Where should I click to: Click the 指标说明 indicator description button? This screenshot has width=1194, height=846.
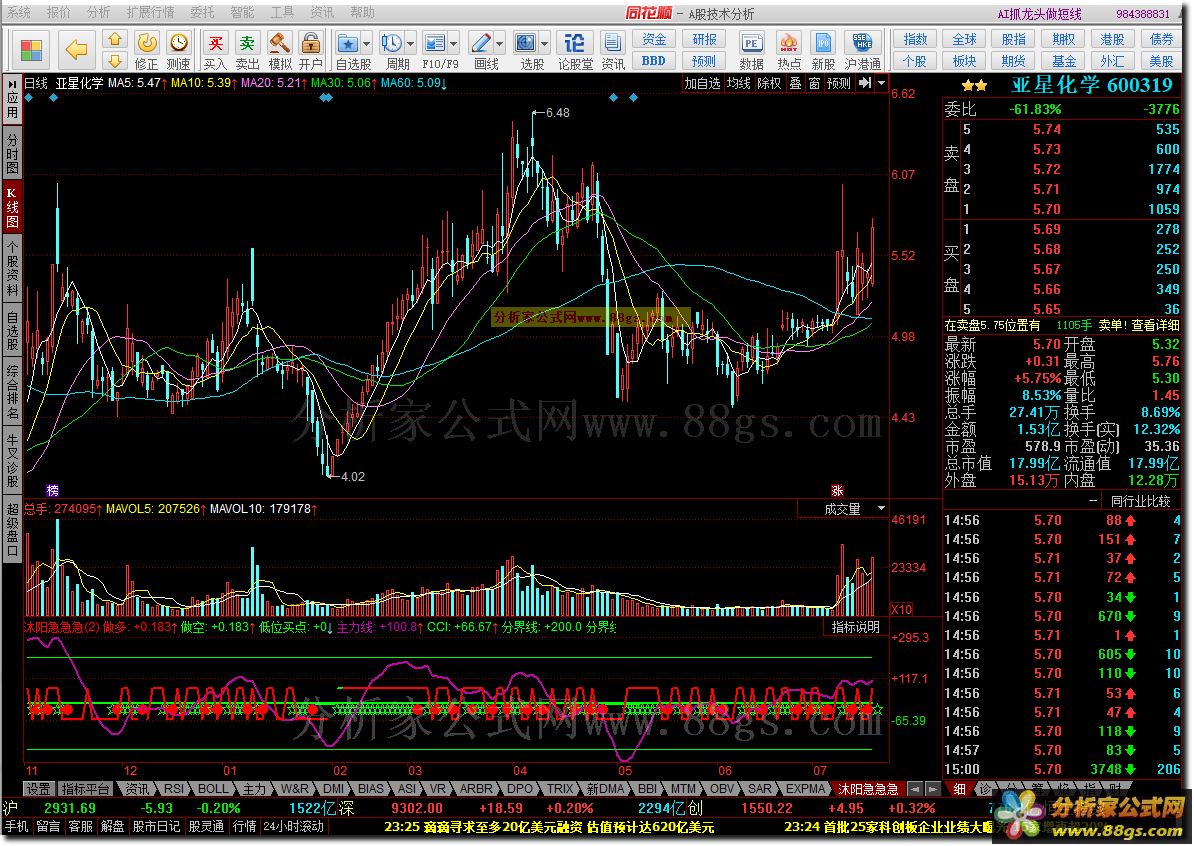tap(855, 627)
